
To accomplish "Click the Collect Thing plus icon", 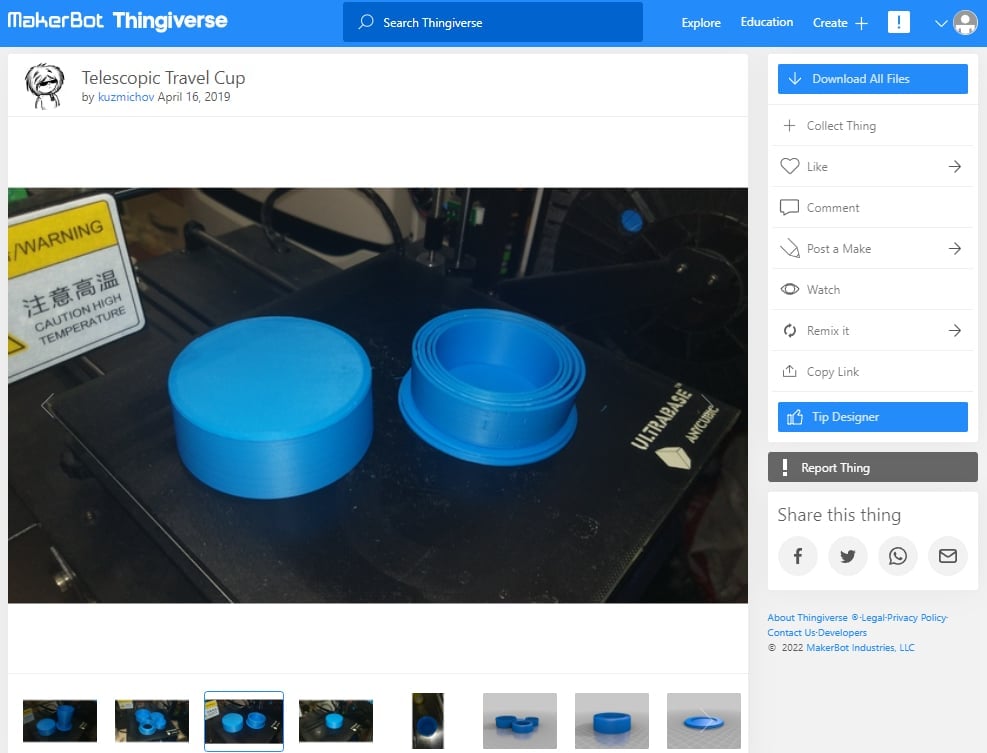I will 789,125.
